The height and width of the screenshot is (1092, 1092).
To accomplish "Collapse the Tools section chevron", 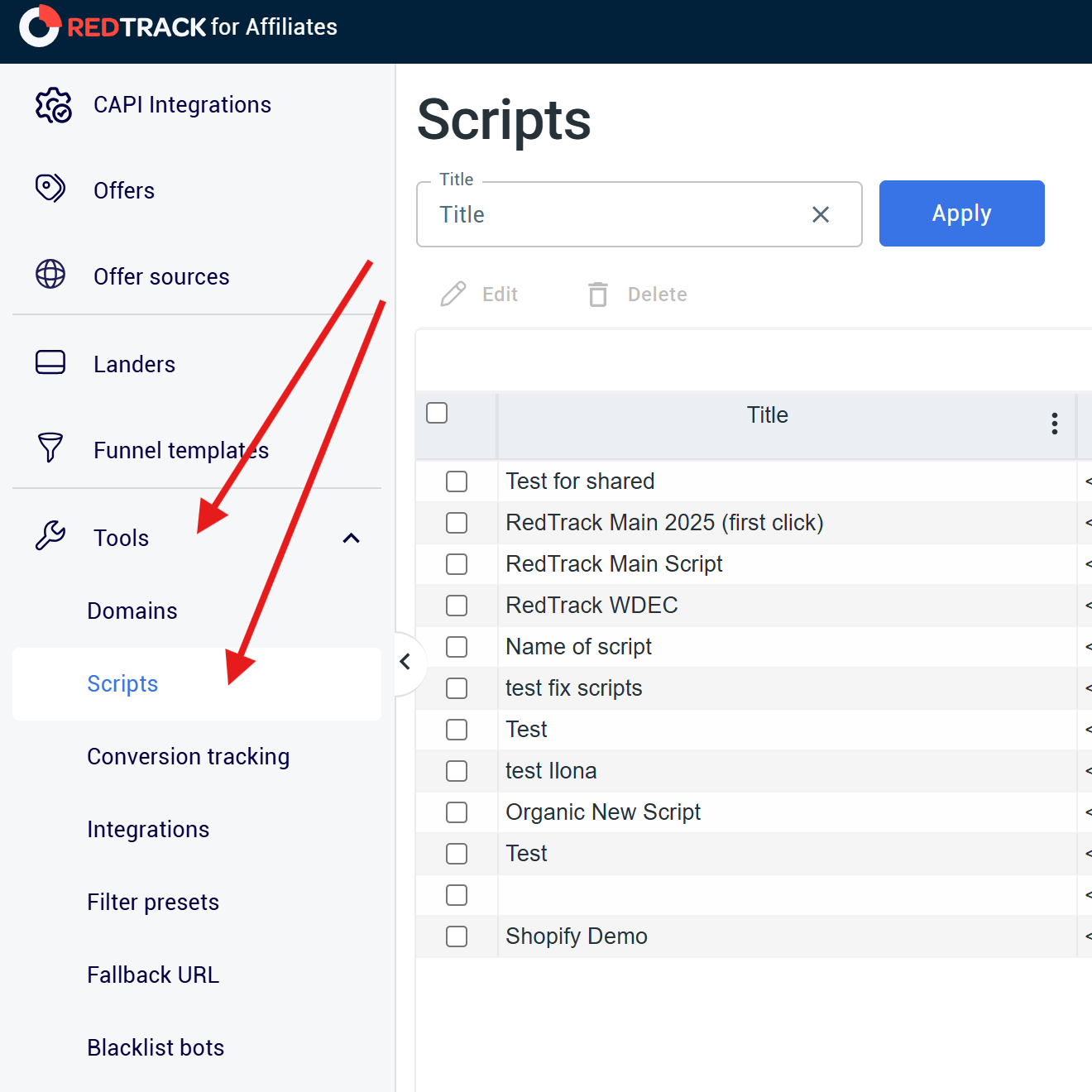I will point(352,539).
